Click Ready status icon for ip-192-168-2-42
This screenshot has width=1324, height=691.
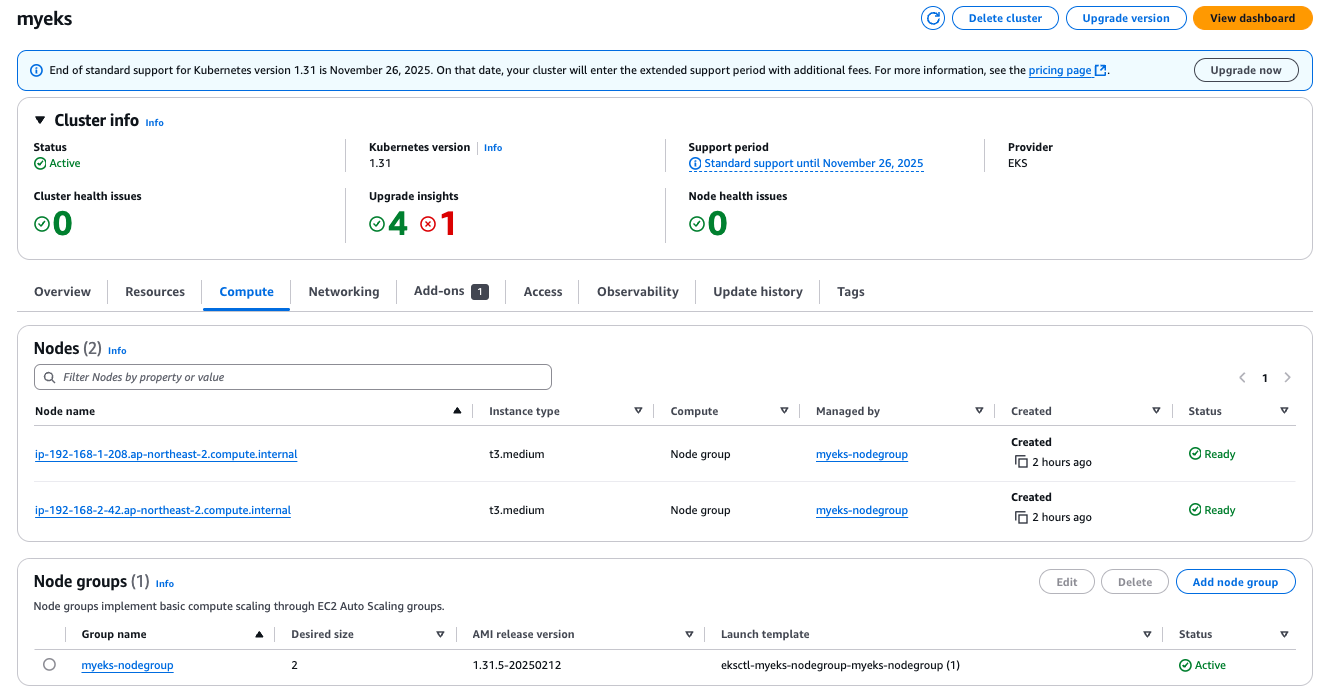pos(1195,510)
